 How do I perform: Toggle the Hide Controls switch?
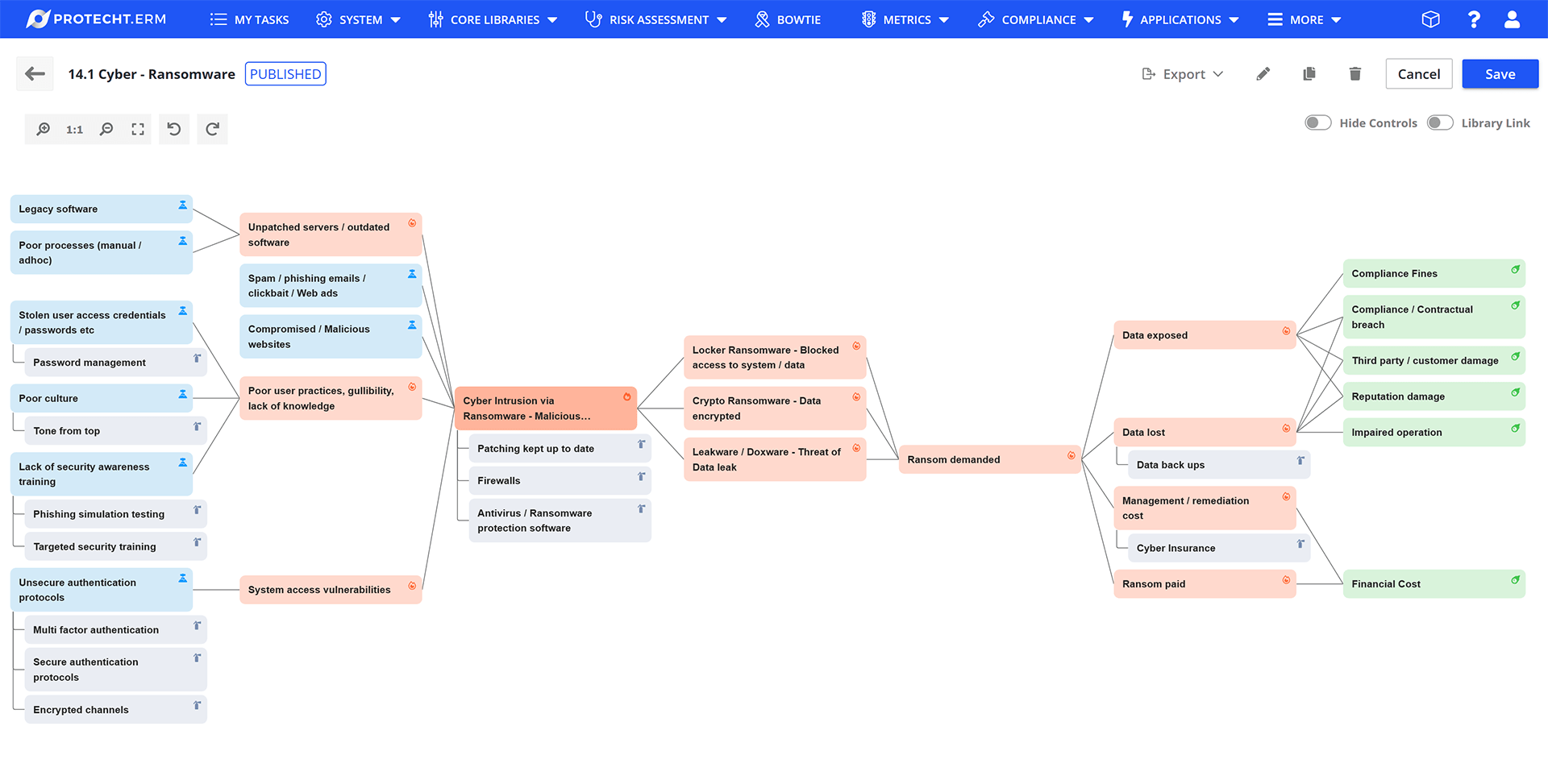(x=1318, y=122)
